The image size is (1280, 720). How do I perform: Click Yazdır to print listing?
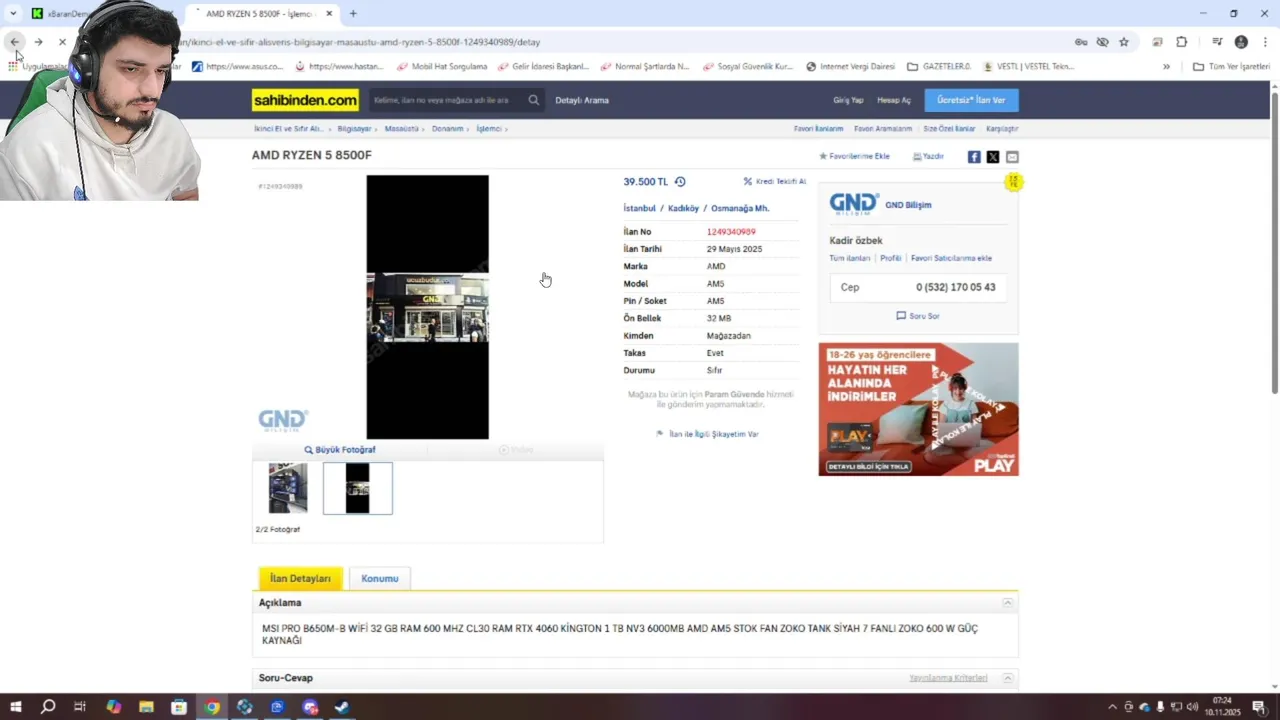[928, 157]
